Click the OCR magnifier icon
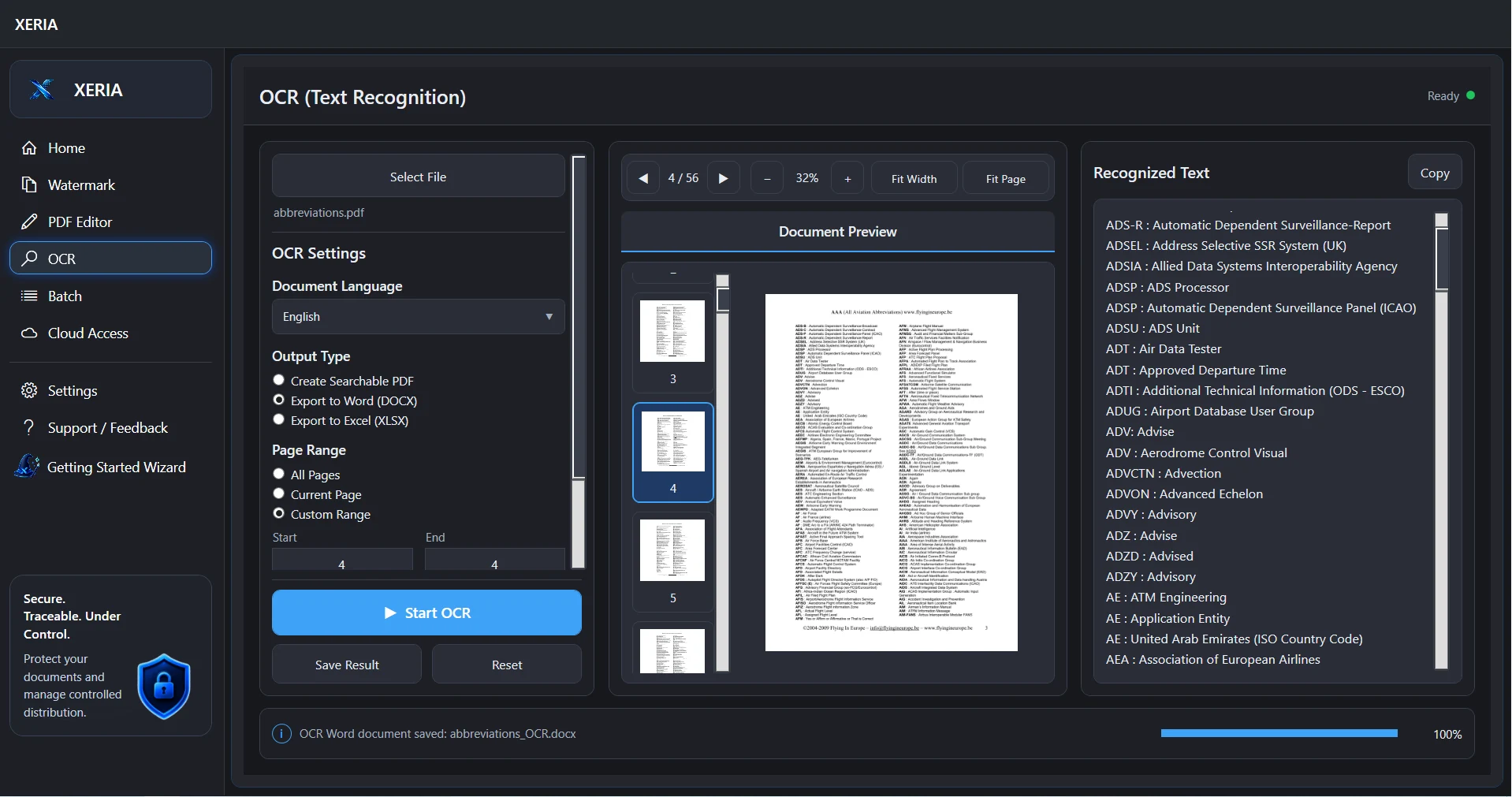The width and height of the screenshot is (1512, 797). 29,259
